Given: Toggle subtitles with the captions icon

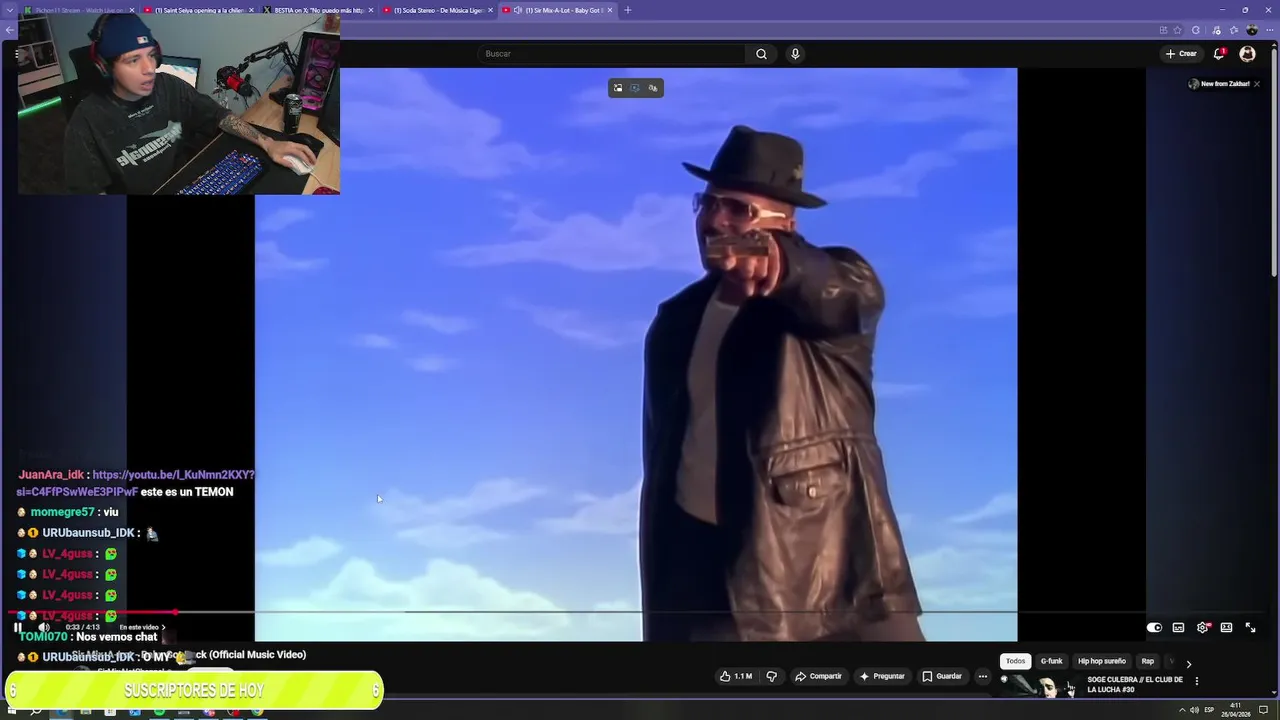Looking at the screenshot, I should pyautogui.click(x=1178, y=628).
